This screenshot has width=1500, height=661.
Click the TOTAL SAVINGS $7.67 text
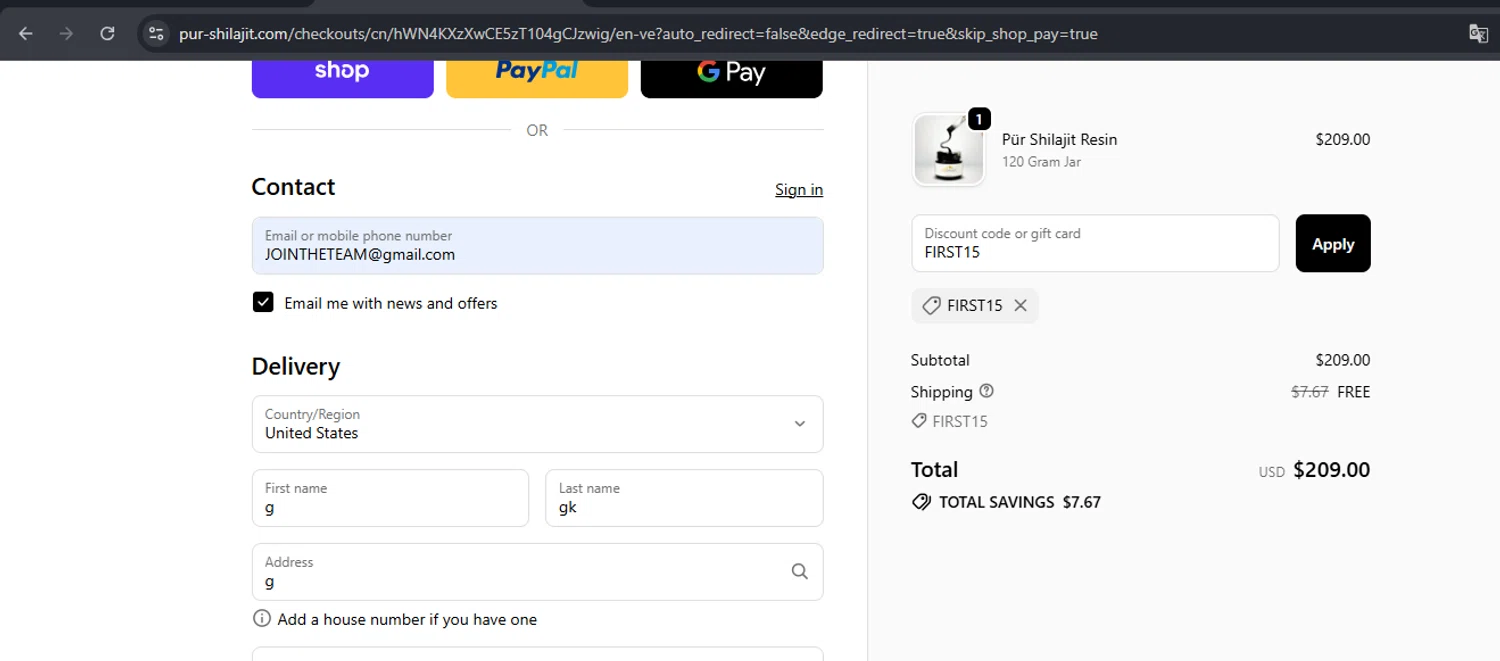[x=1019, y=502]
